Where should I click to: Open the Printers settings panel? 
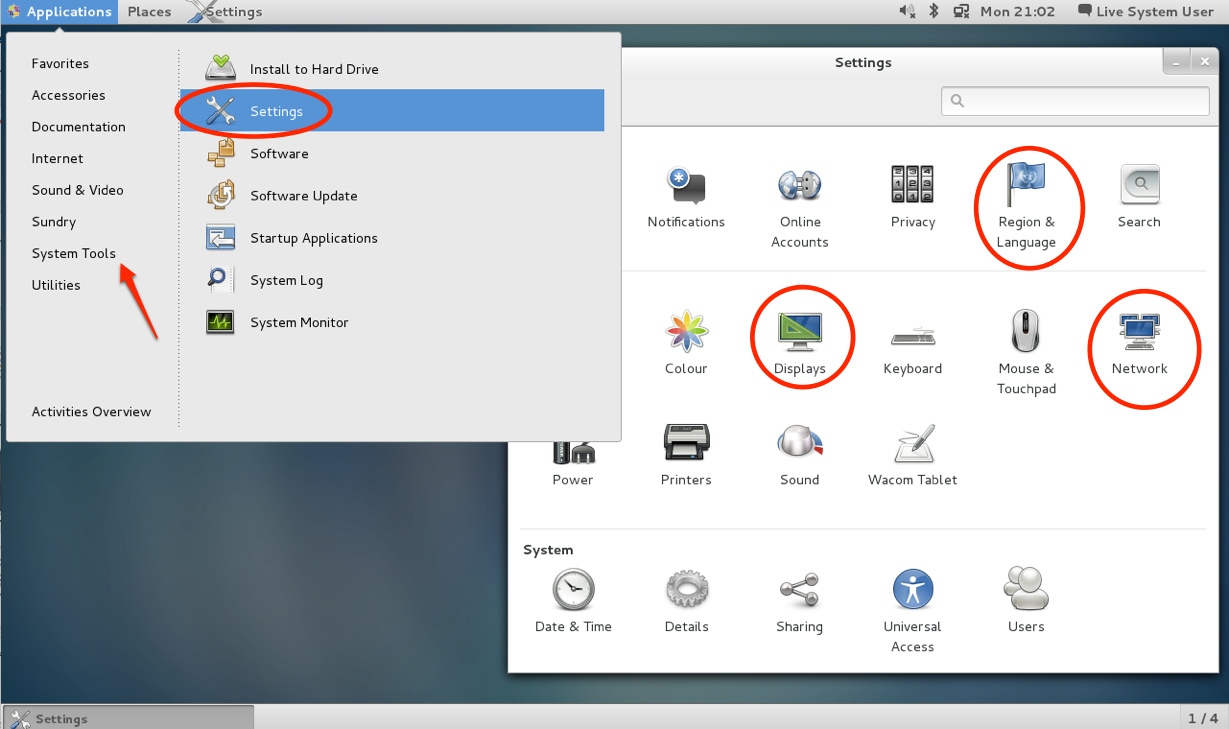coord(686,455)
